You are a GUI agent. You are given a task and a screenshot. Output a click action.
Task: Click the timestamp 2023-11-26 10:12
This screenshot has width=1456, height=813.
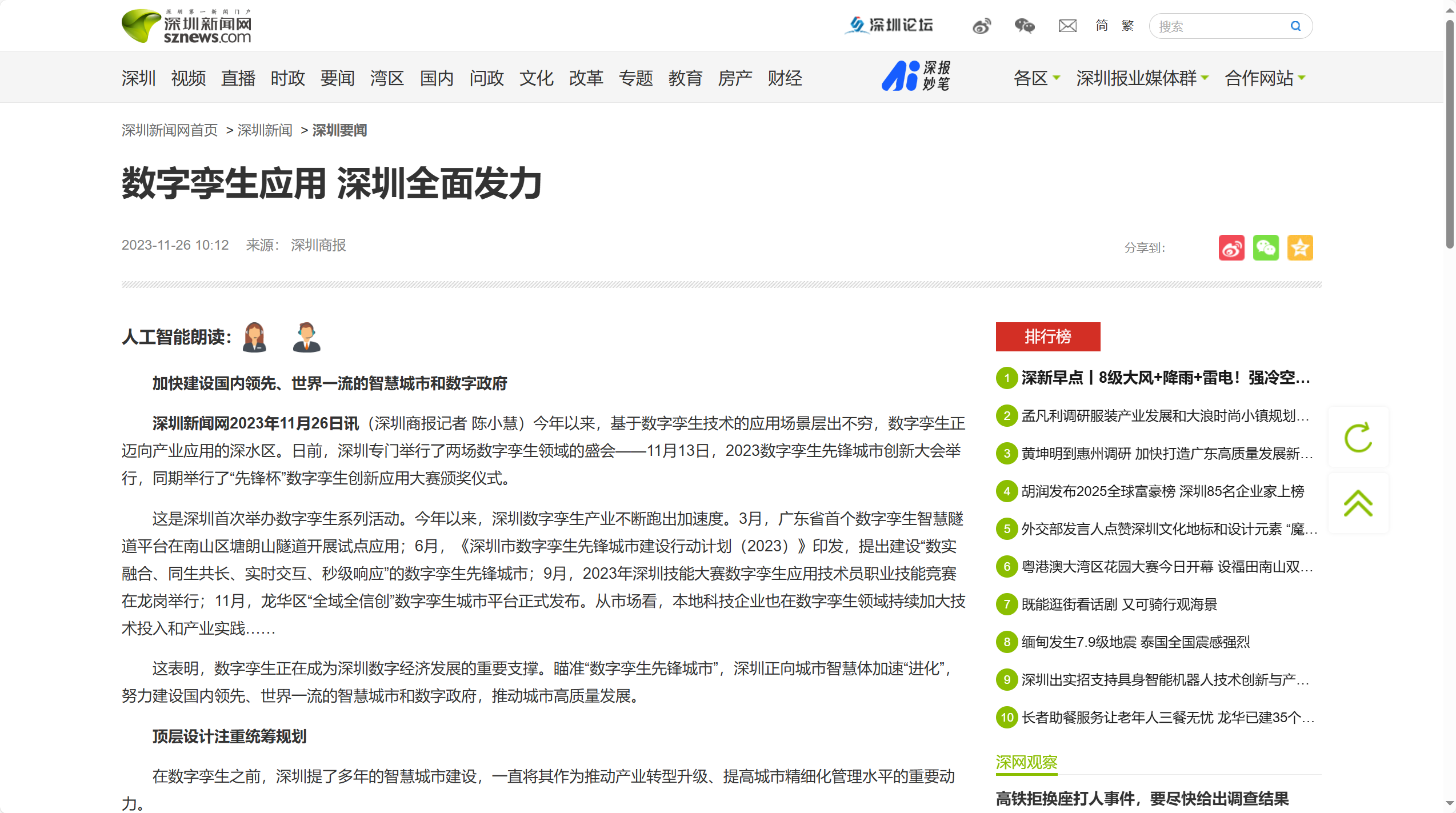[x=175, y=245]
